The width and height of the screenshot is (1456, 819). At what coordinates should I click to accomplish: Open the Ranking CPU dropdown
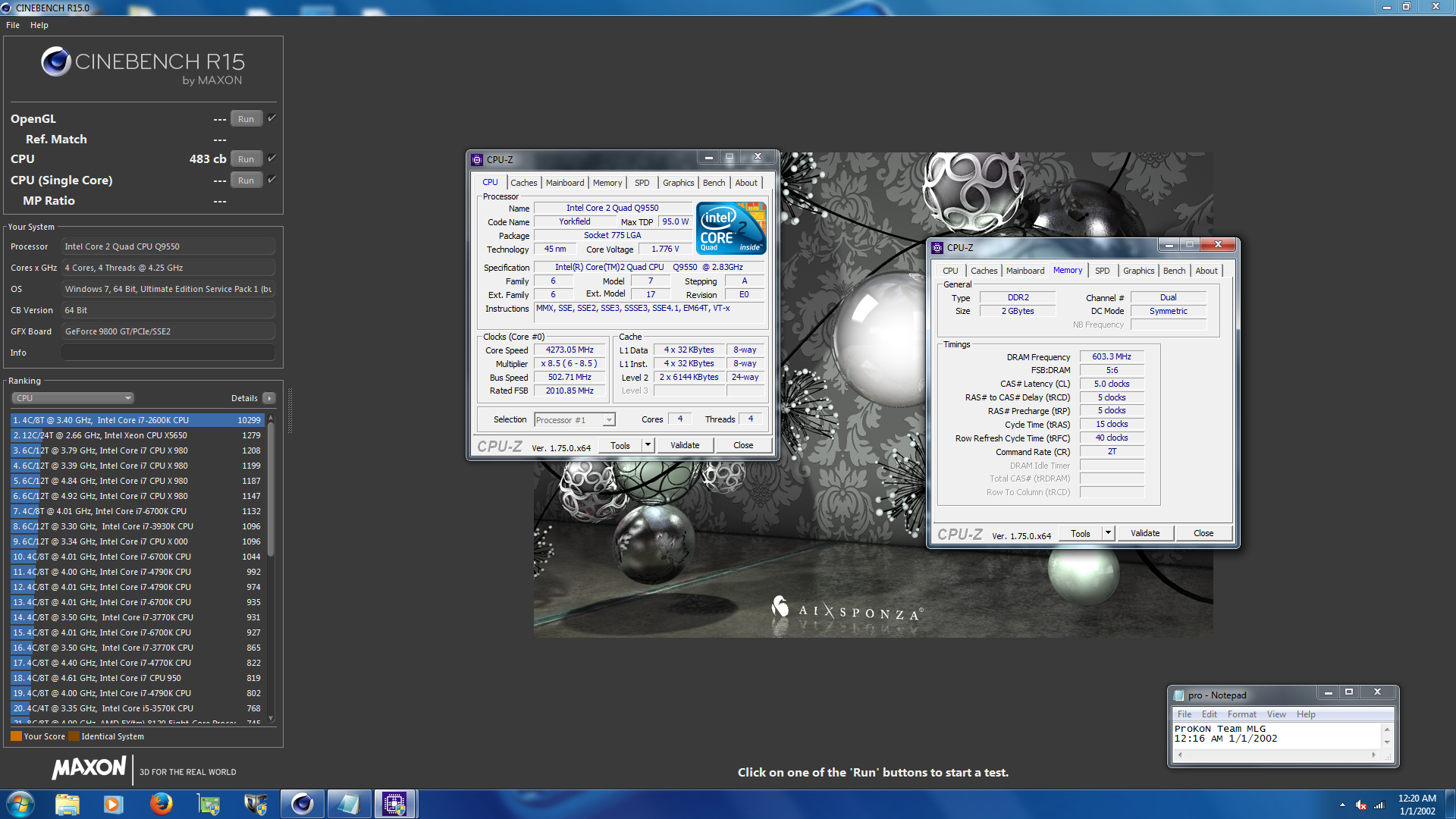pyautogui.click(x=73, y=398)
